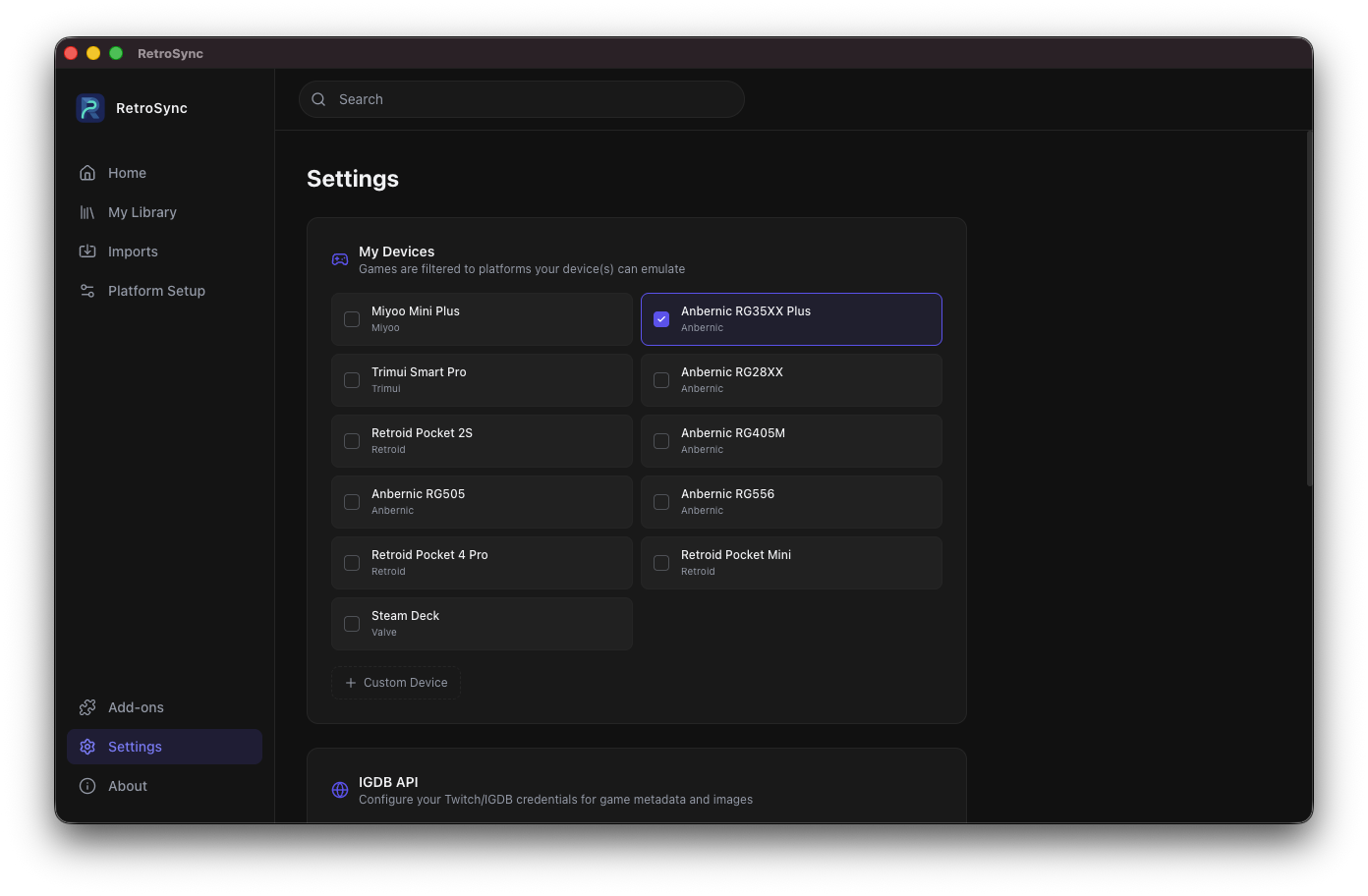The width and height of the screenshot is (1368, 896).
Task: Click the Home house icon
Action: pos(87,173)
